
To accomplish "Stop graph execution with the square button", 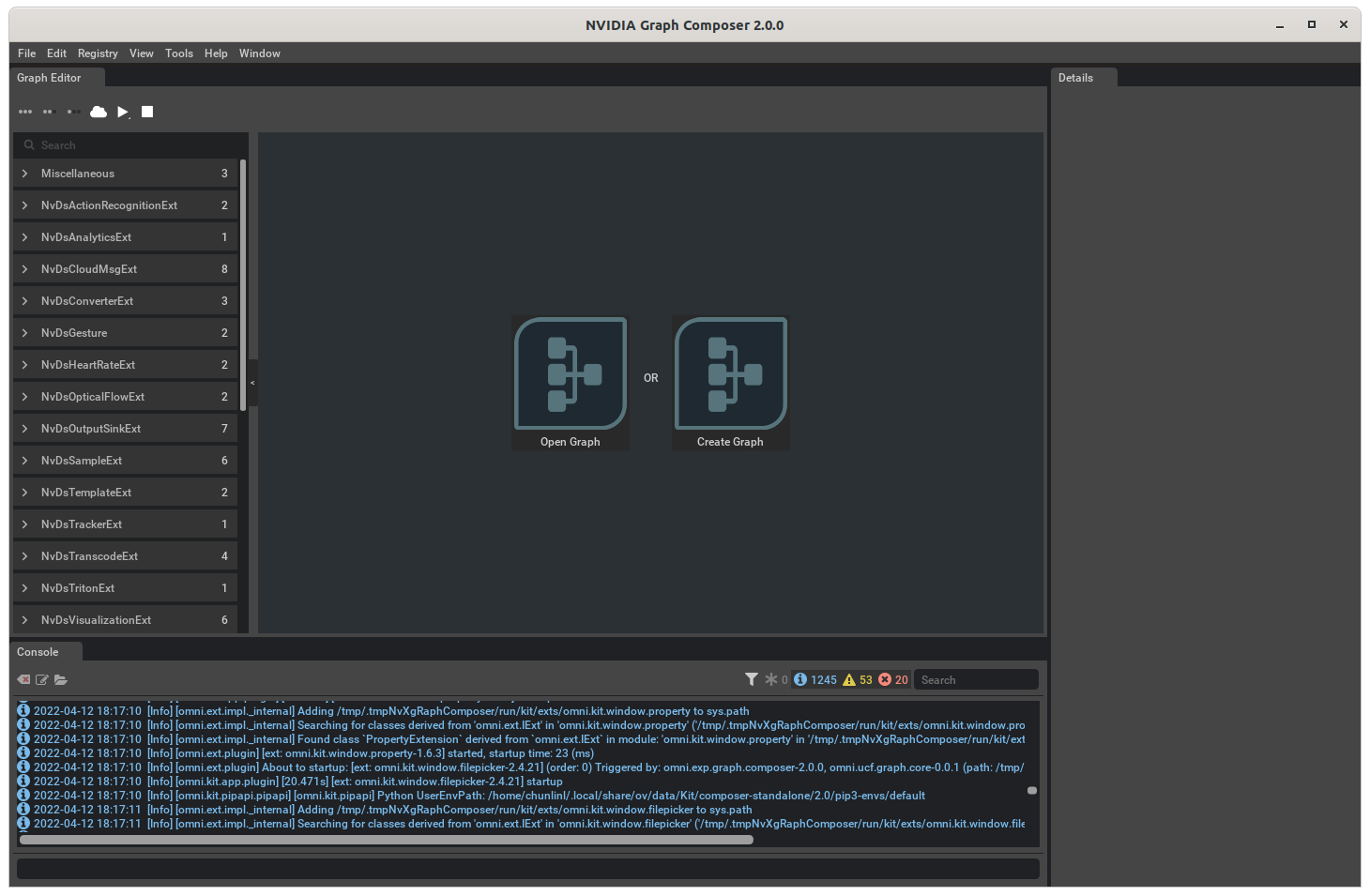I will click(147, 112).
